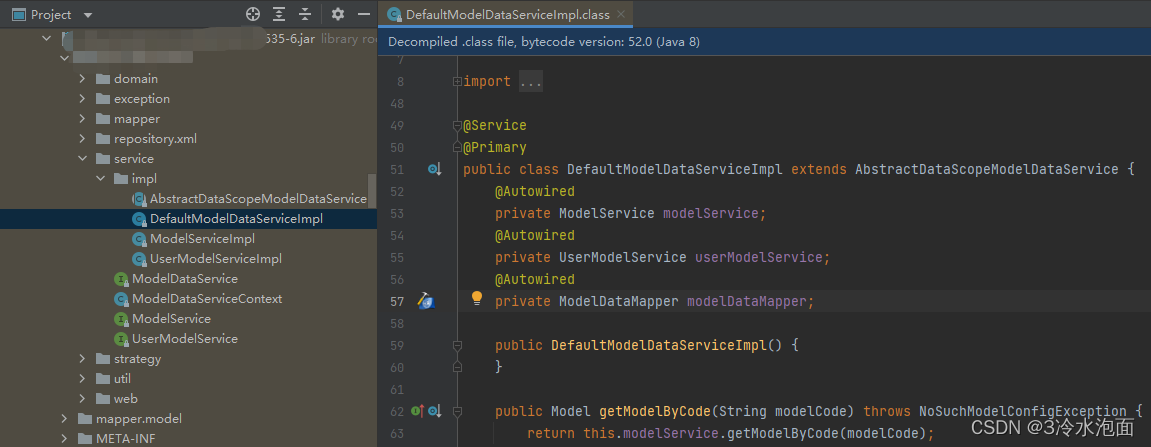The height and width of the screenshot is (447, 1151).
Task: Fold the getModelByCode method at line 62
Action: point(457,411)
